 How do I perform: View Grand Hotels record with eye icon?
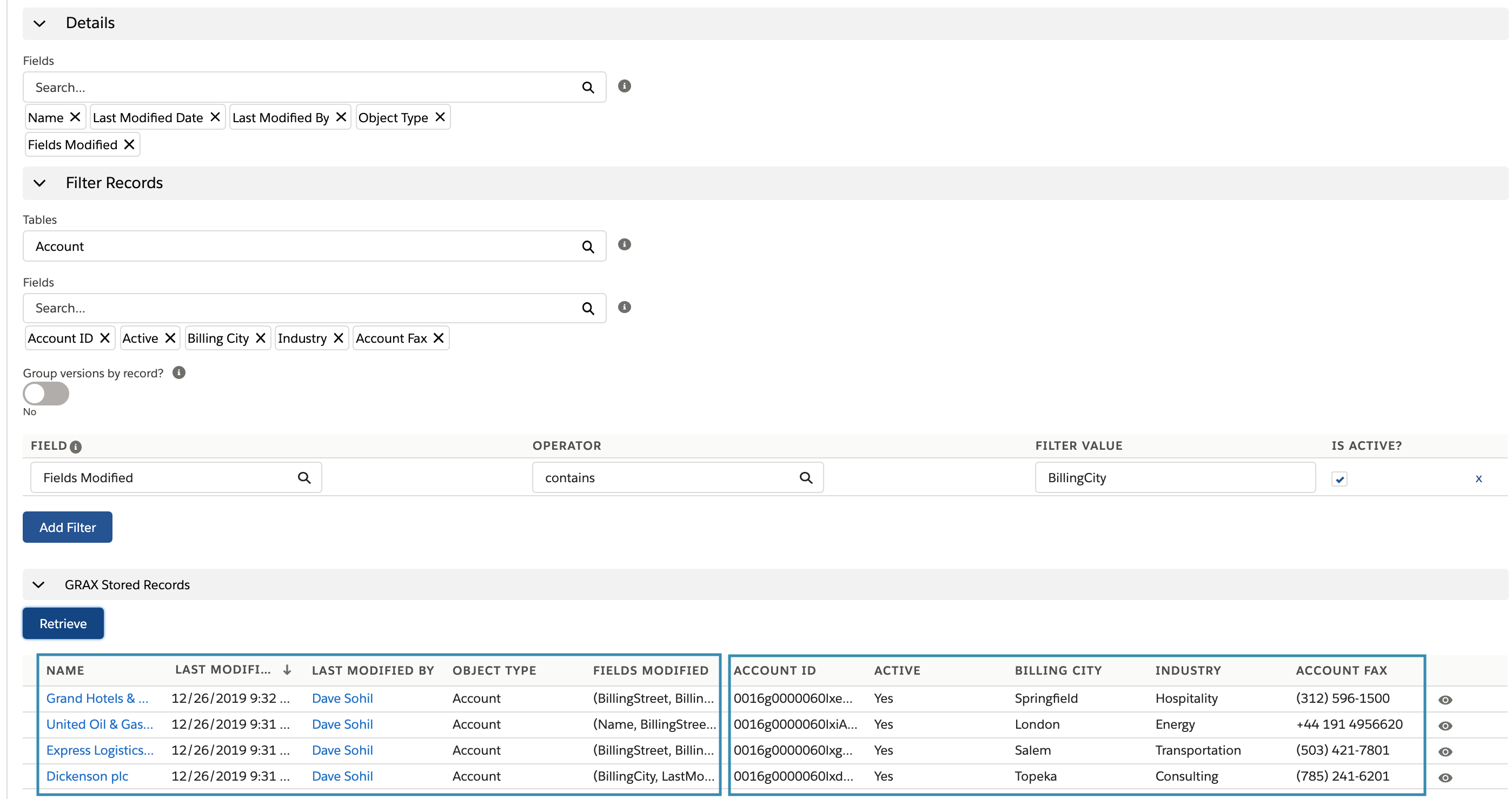pos(1445,700)
